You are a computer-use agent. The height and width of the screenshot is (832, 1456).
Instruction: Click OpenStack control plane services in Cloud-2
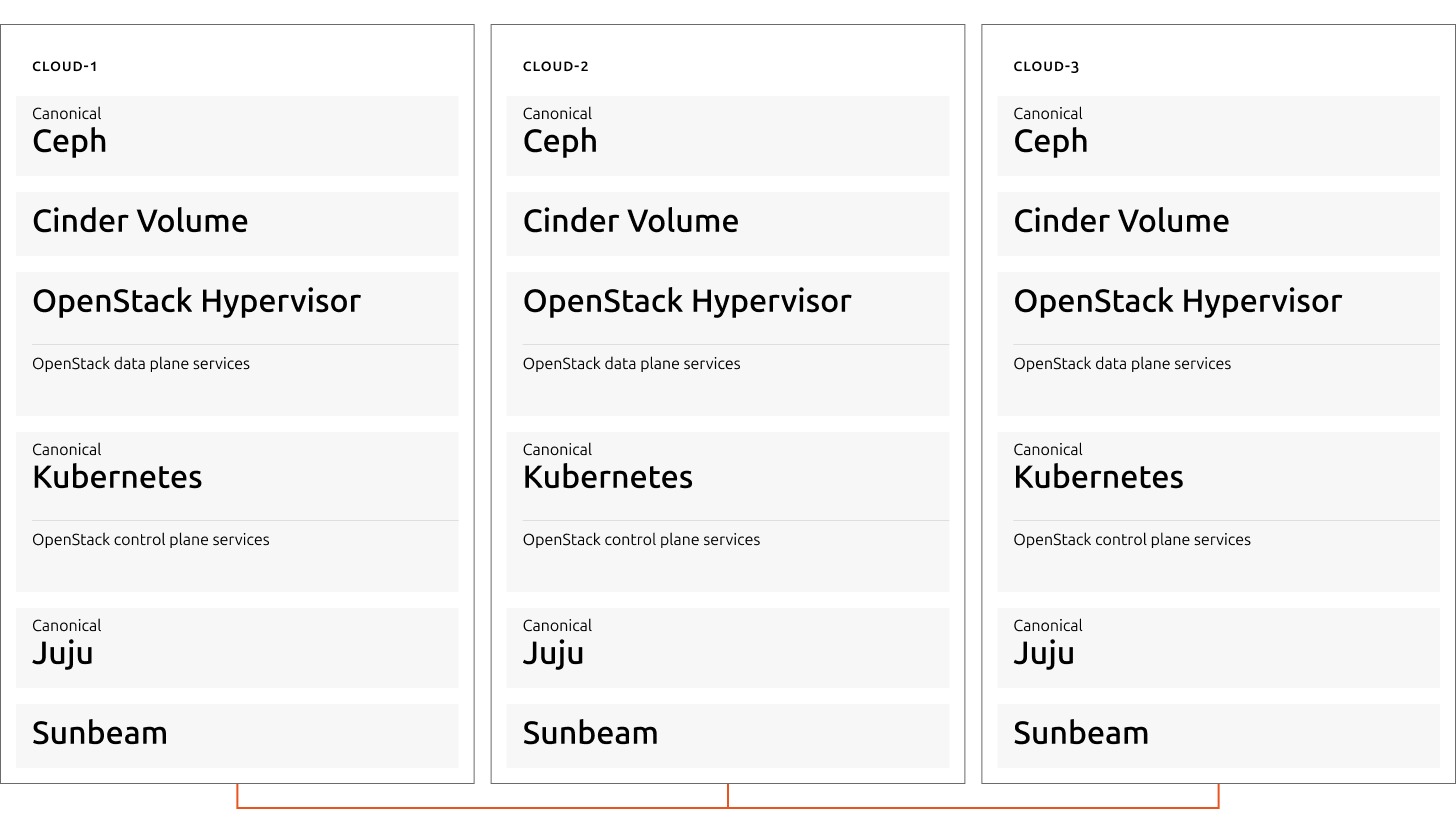tap(641, 540)
